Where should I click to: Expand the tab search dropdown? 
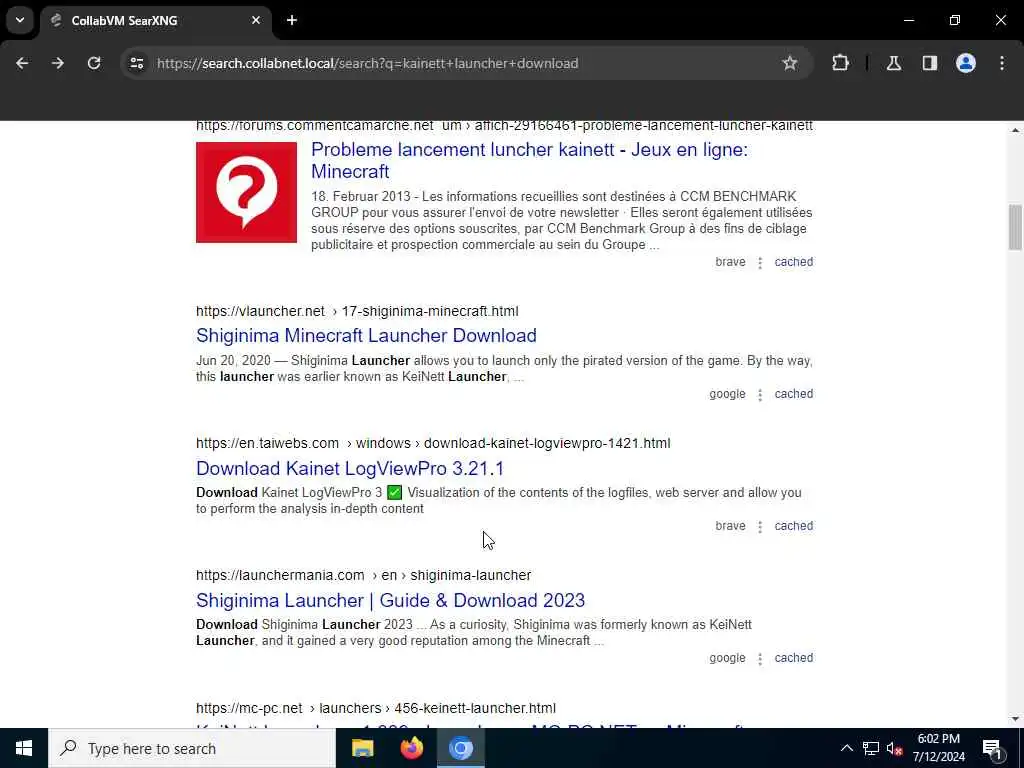click(20, 20)
